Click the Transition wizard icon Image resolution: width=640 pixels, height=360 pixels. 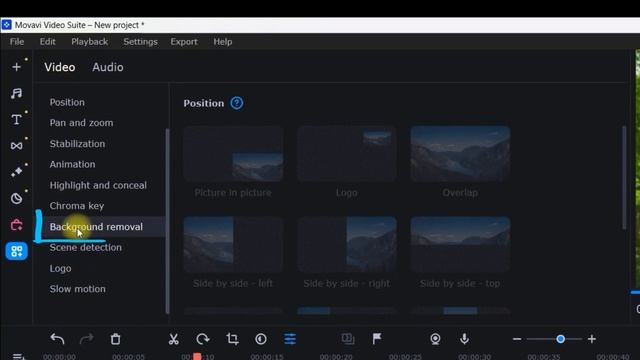(x=348, y=339)
